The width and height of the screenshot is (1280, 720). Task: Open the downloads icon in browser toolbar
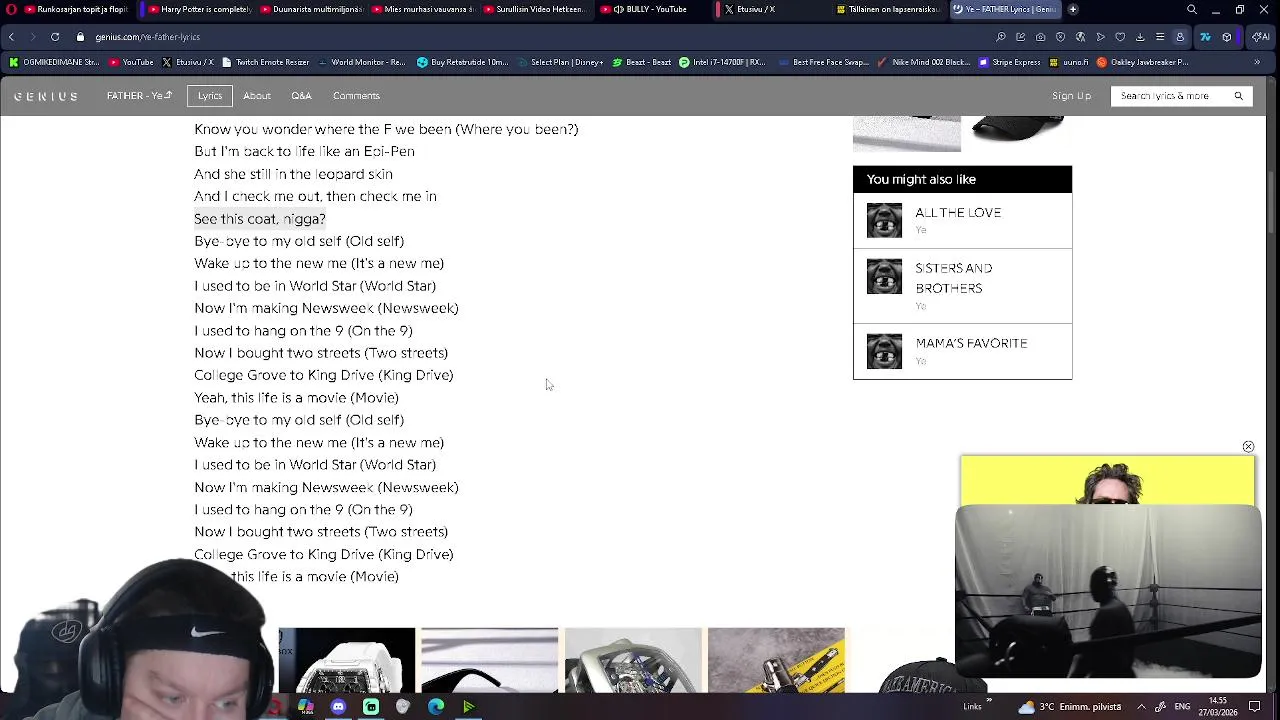pyautogui.click(x=1141, y=37)
